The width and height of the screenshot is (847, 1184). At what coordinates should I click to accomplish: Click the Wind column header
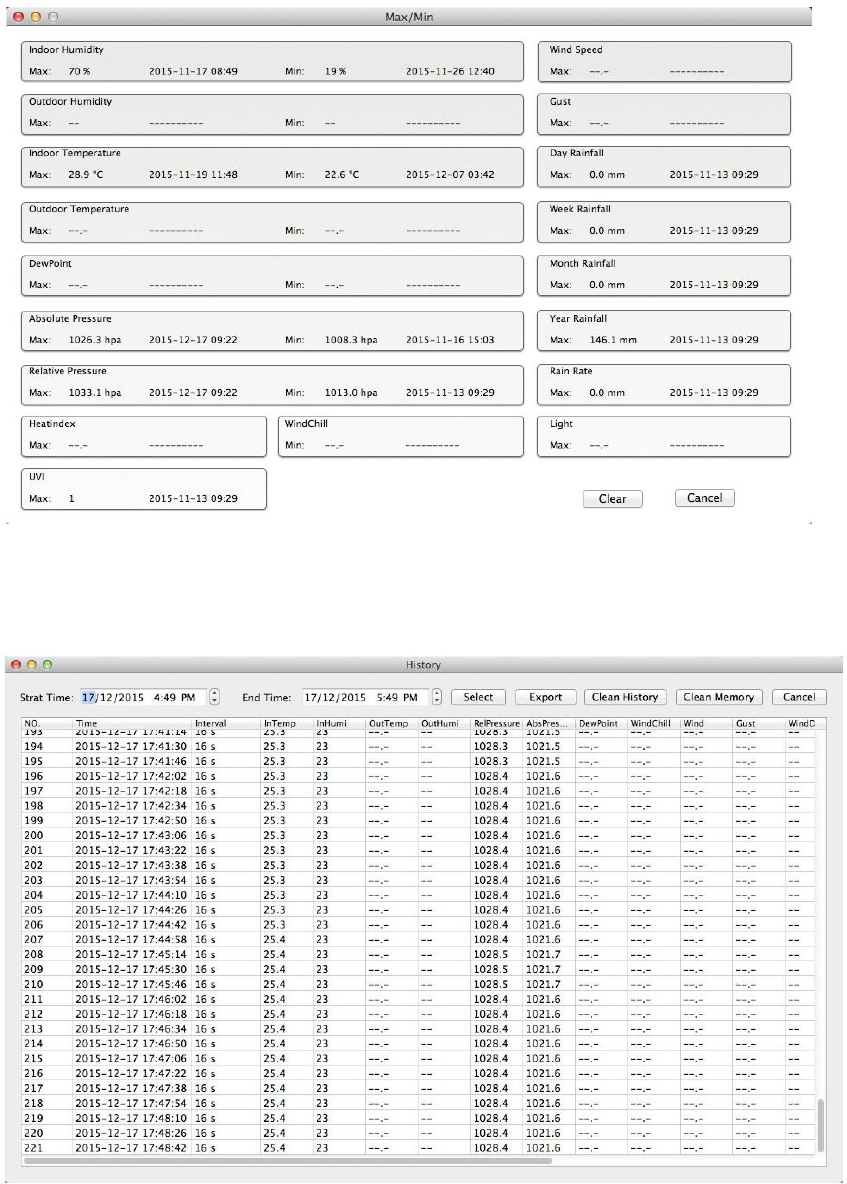pyautogui.click(x=707, y=723)
